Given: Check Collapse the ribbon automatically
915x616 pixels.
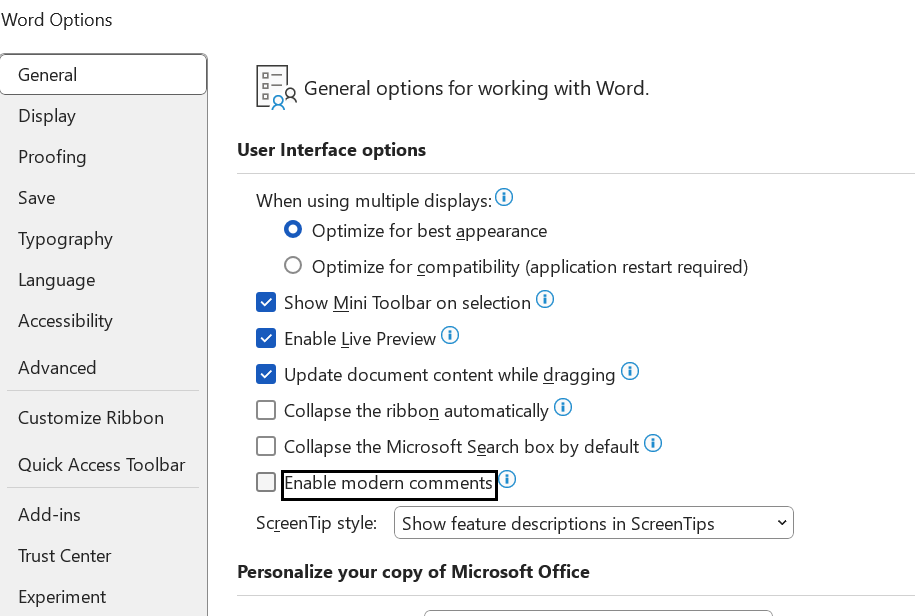Looking at the screenshot, I should click(266, 410).
